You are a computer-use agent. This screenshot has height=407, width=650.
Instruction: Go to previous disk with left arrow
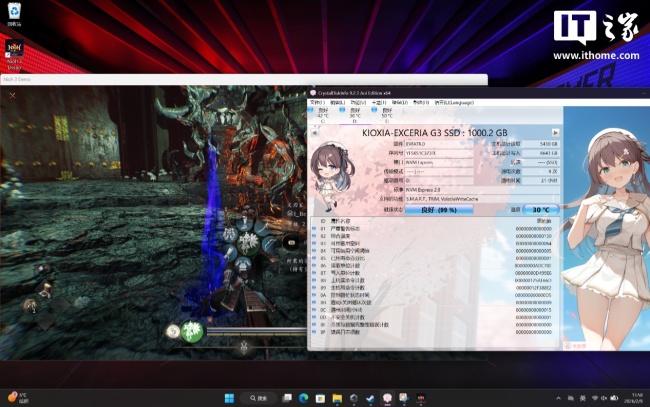pos(314,133)
